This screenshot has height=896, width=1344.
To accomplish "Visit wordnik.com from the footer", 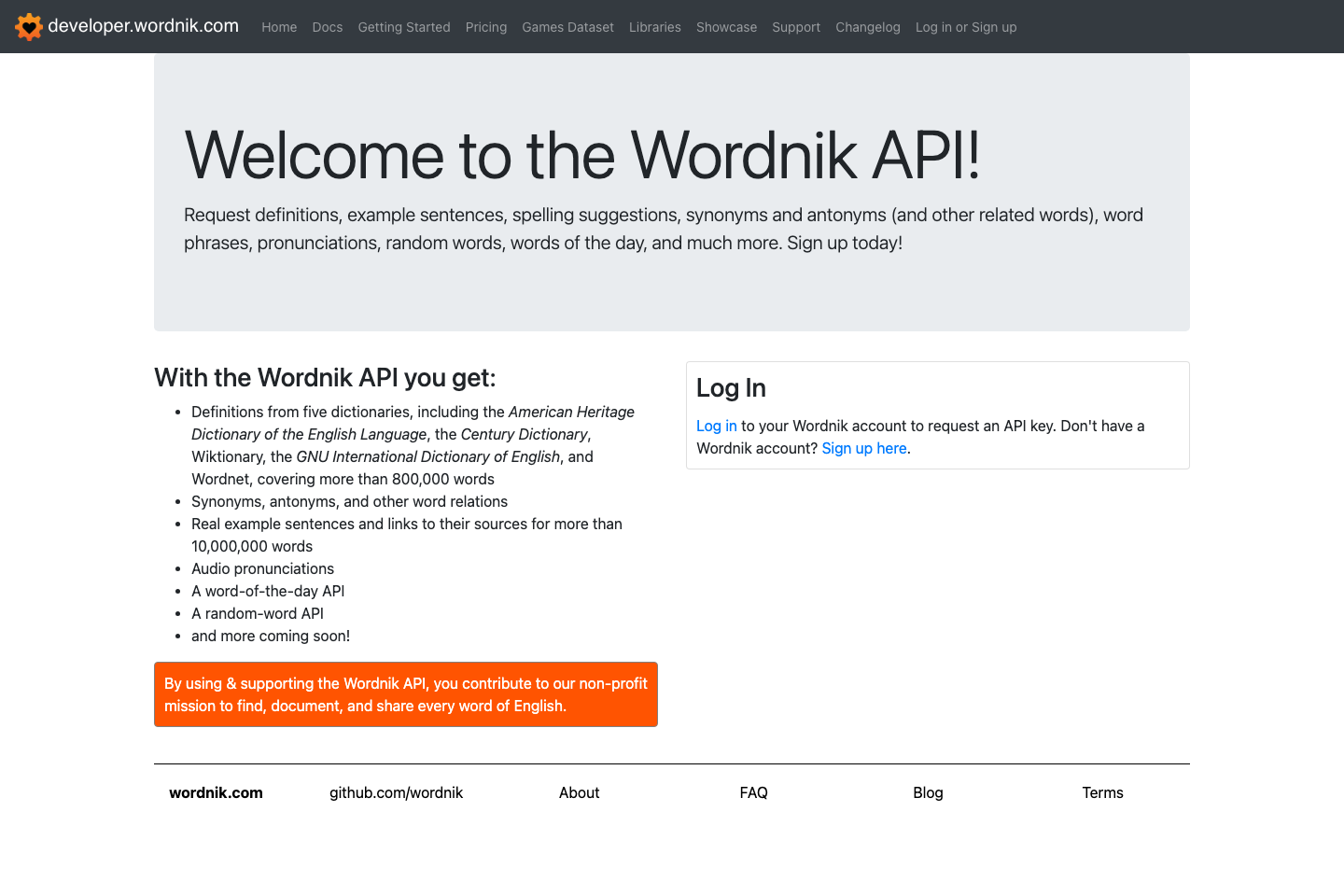I will [x=216, y=792].
